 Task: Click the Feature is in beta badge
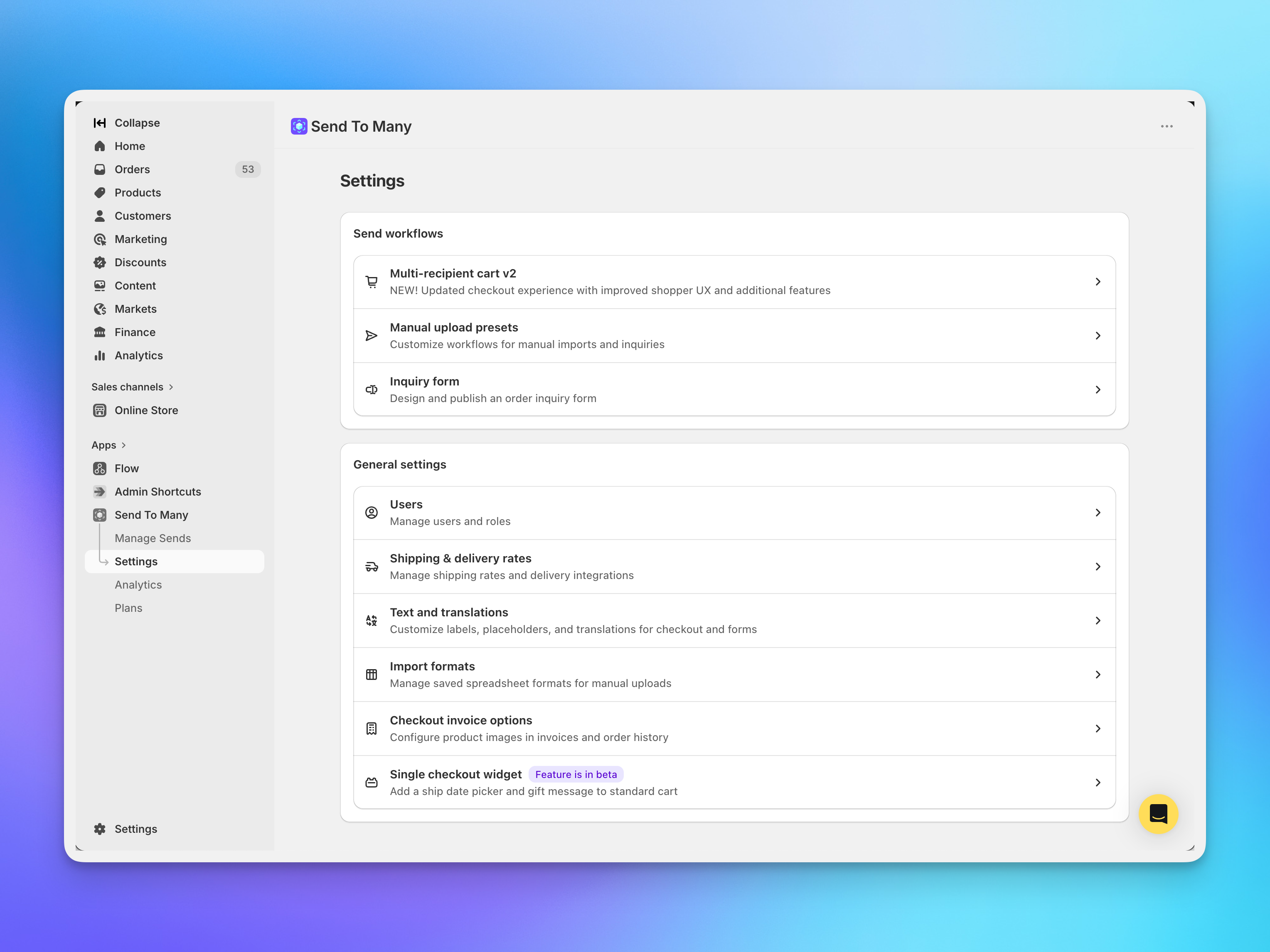(576, 774)
